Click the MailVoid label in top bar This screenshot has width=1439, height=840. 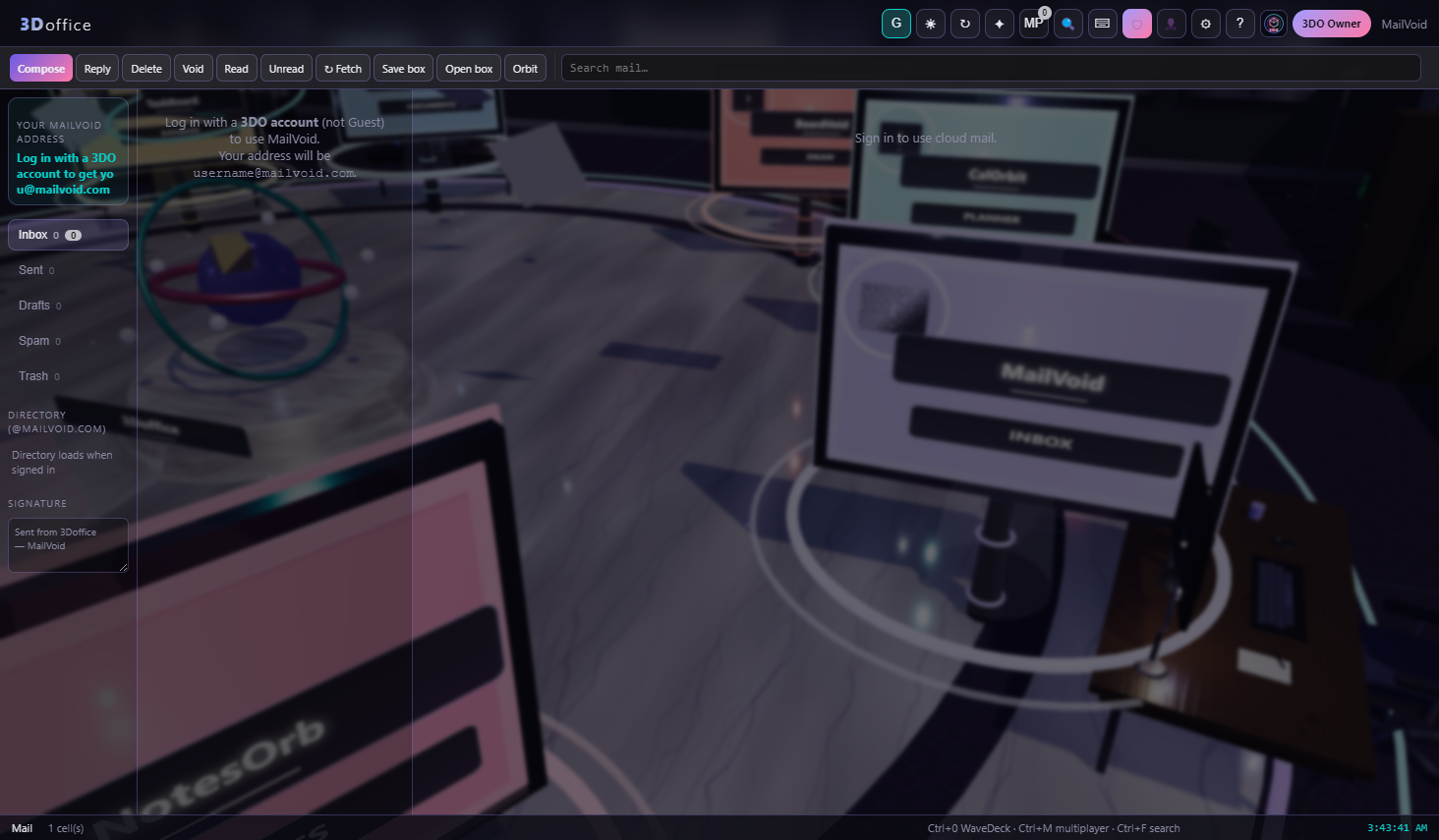[x=1404, y=25]
